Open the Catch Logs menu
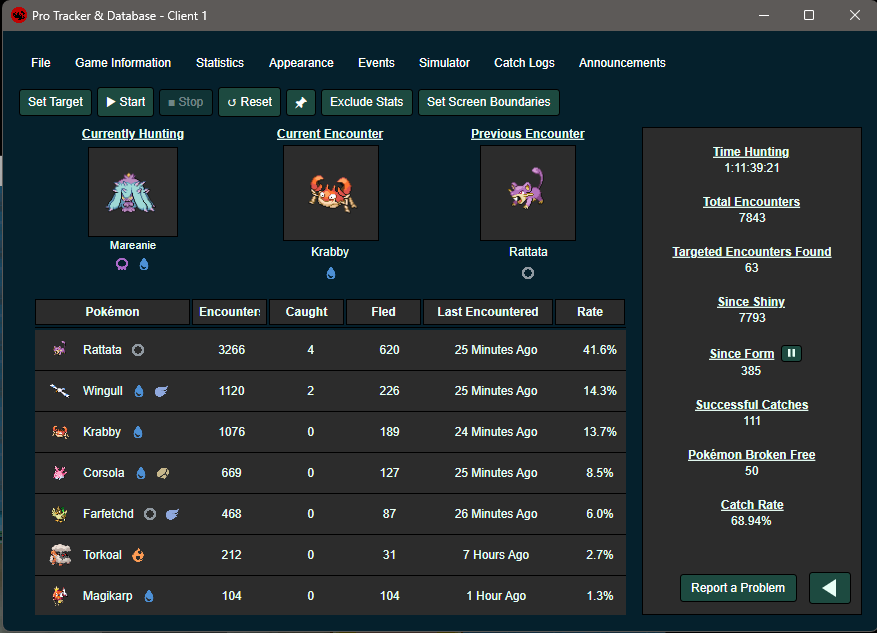This screenshot has width=877, height=633. coord(524,63)
